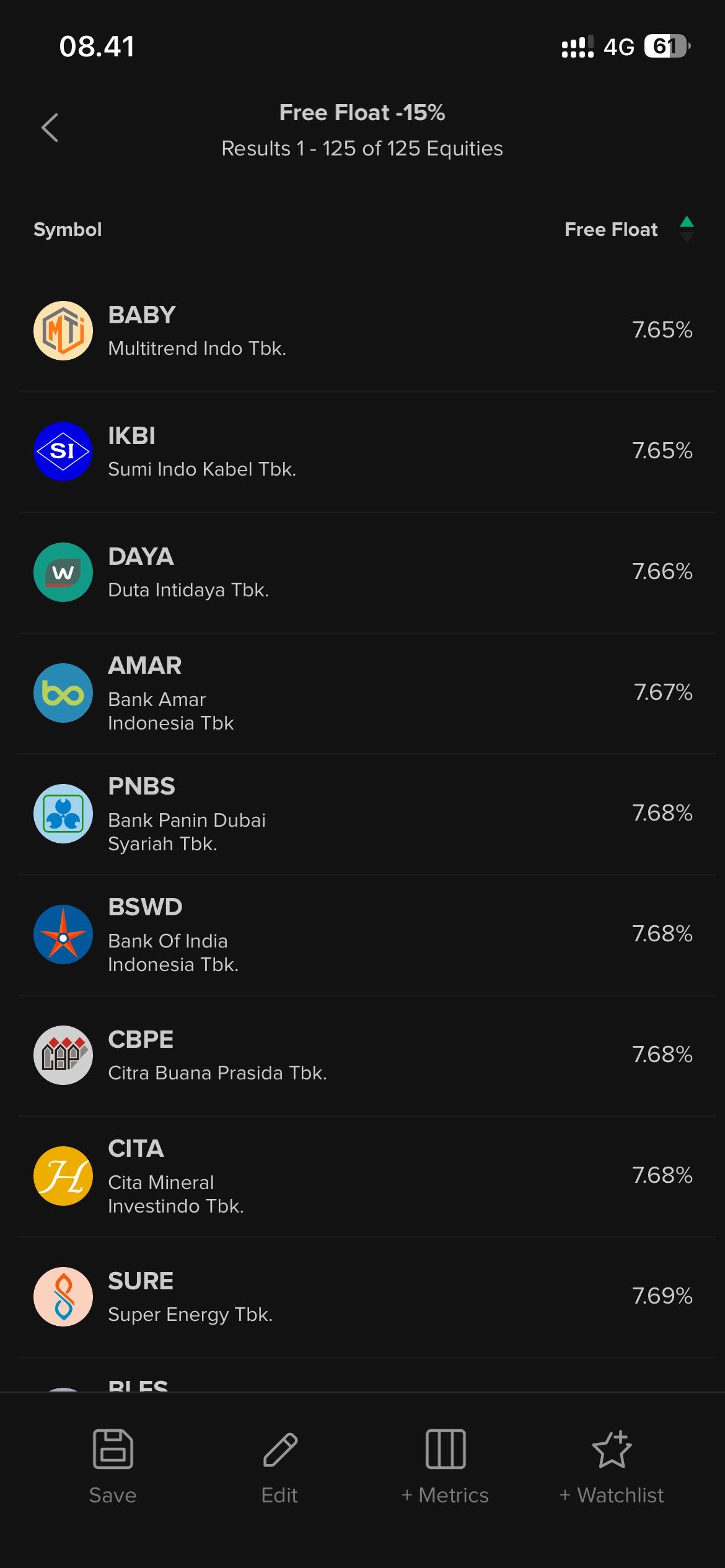Tap the Edit pencil icon

point(280,1448)
